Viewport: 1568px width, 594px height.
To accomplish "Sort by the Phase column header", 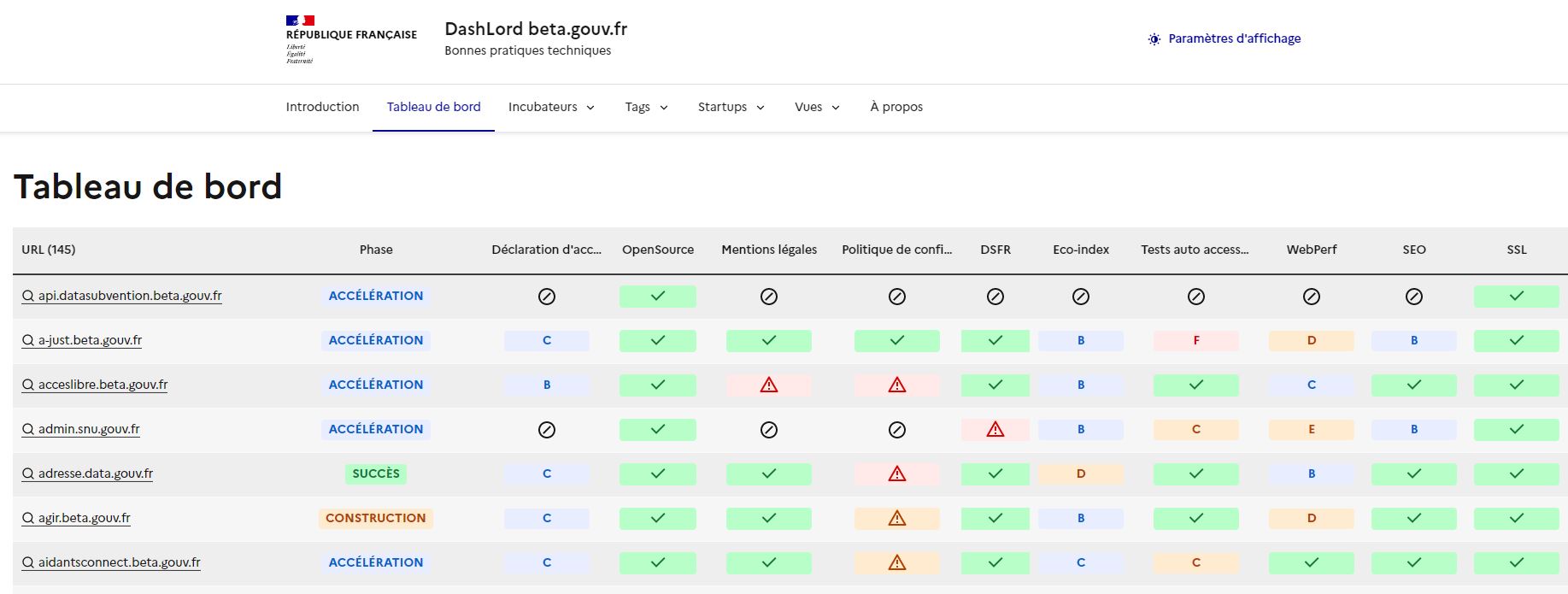I will [376, 250].
